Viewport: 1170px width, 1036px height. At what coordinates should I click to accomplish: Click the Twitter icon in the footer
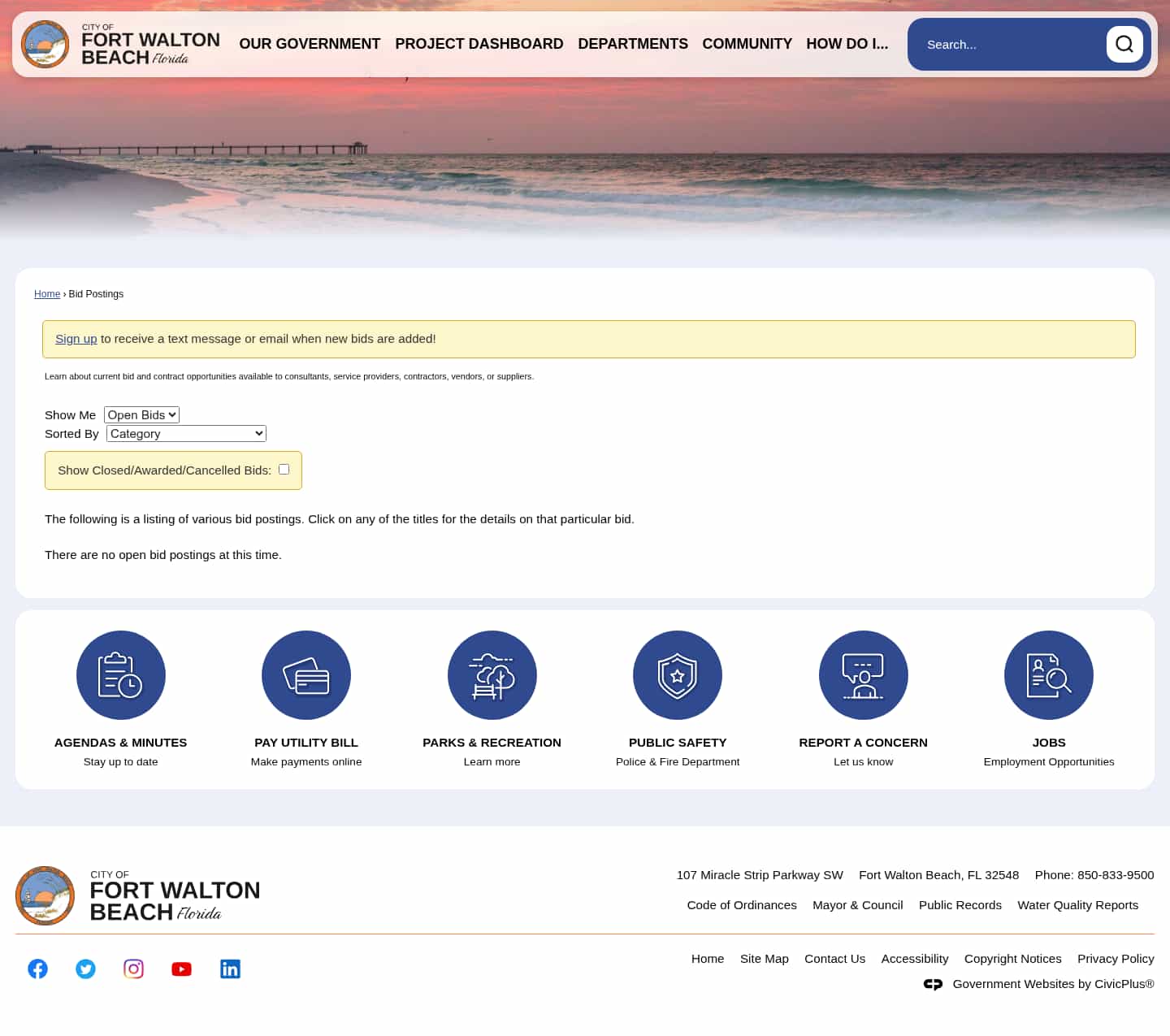85,968
